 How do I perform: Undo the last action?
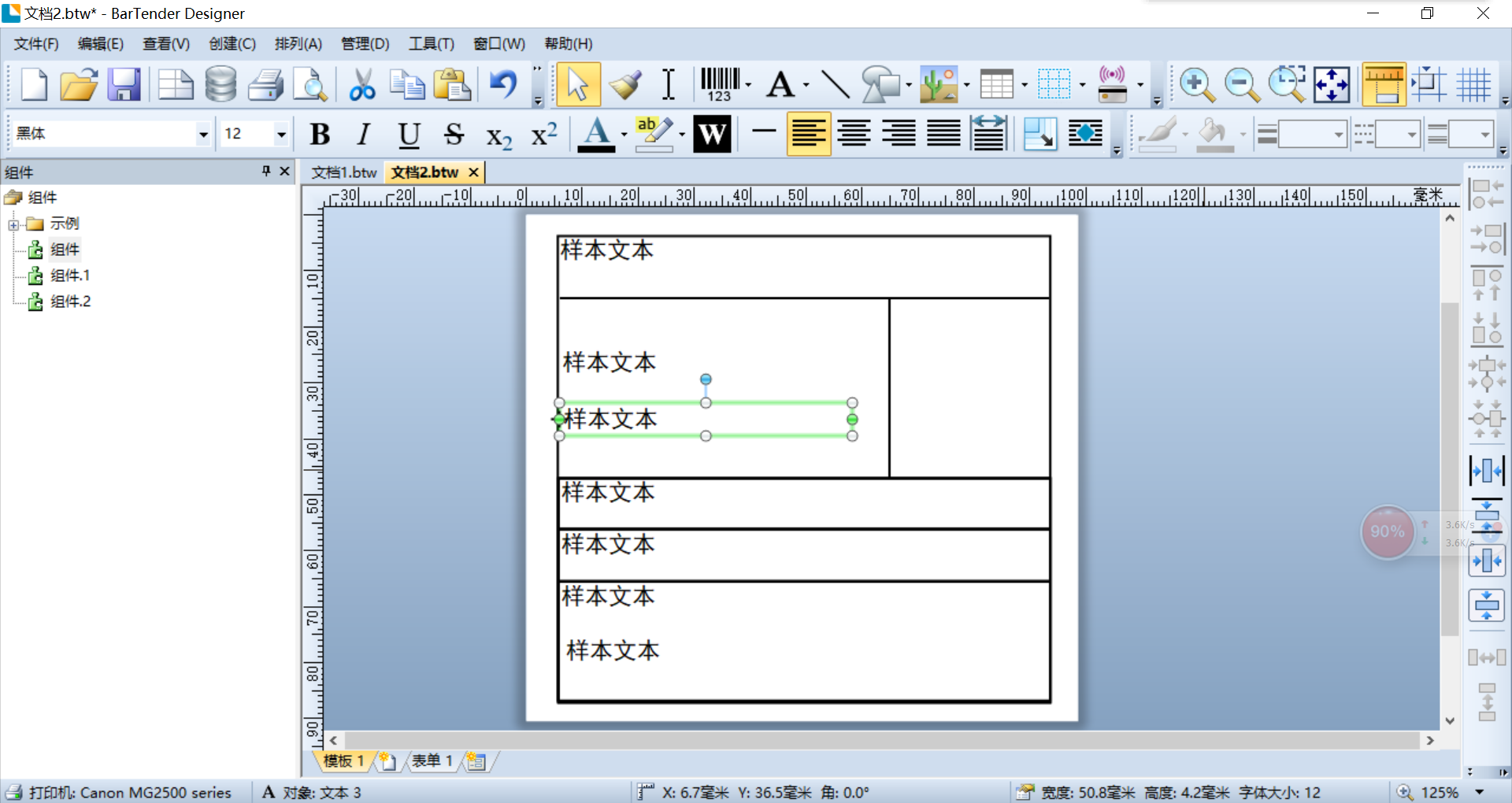click(503, 84)
